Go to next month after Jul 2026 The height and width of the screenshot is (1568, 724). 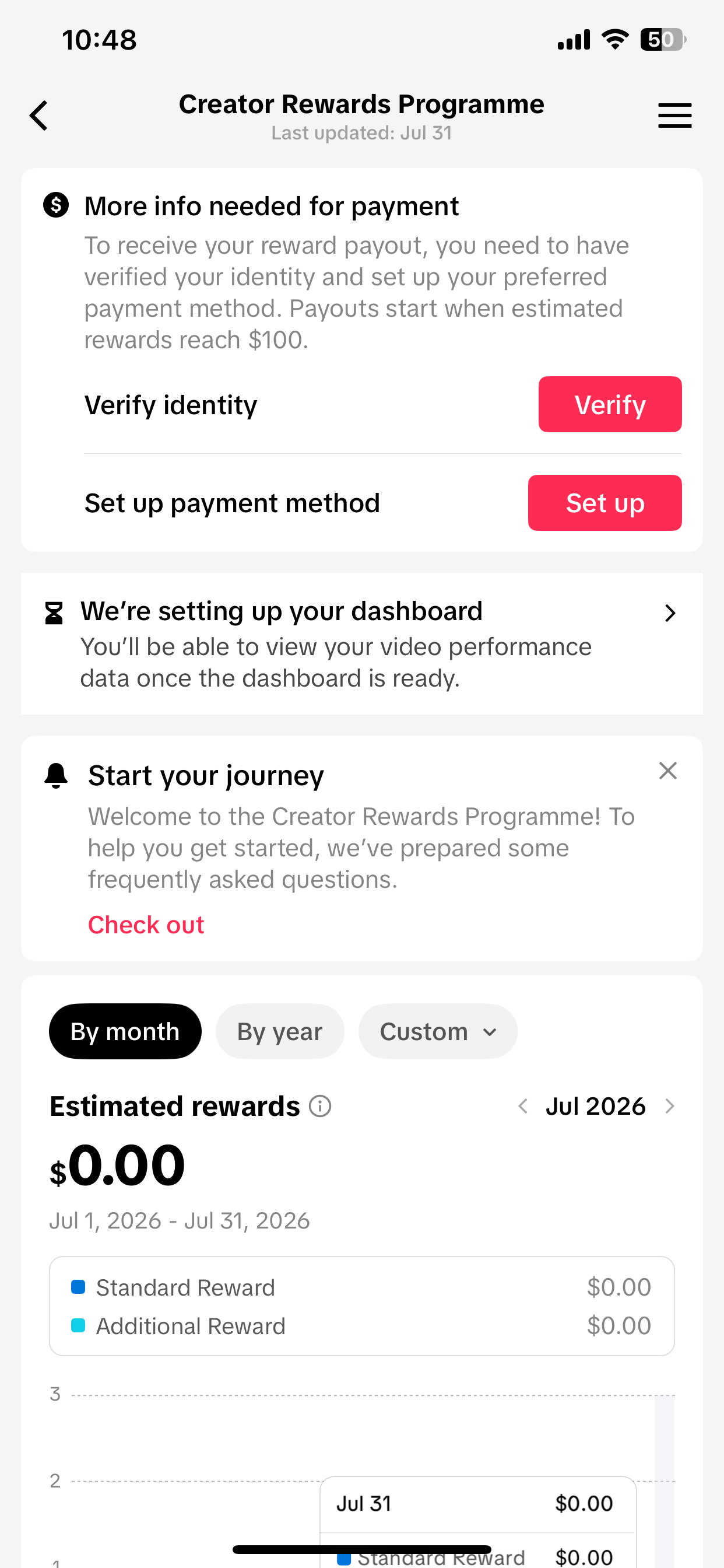[x=670, y=1106]
